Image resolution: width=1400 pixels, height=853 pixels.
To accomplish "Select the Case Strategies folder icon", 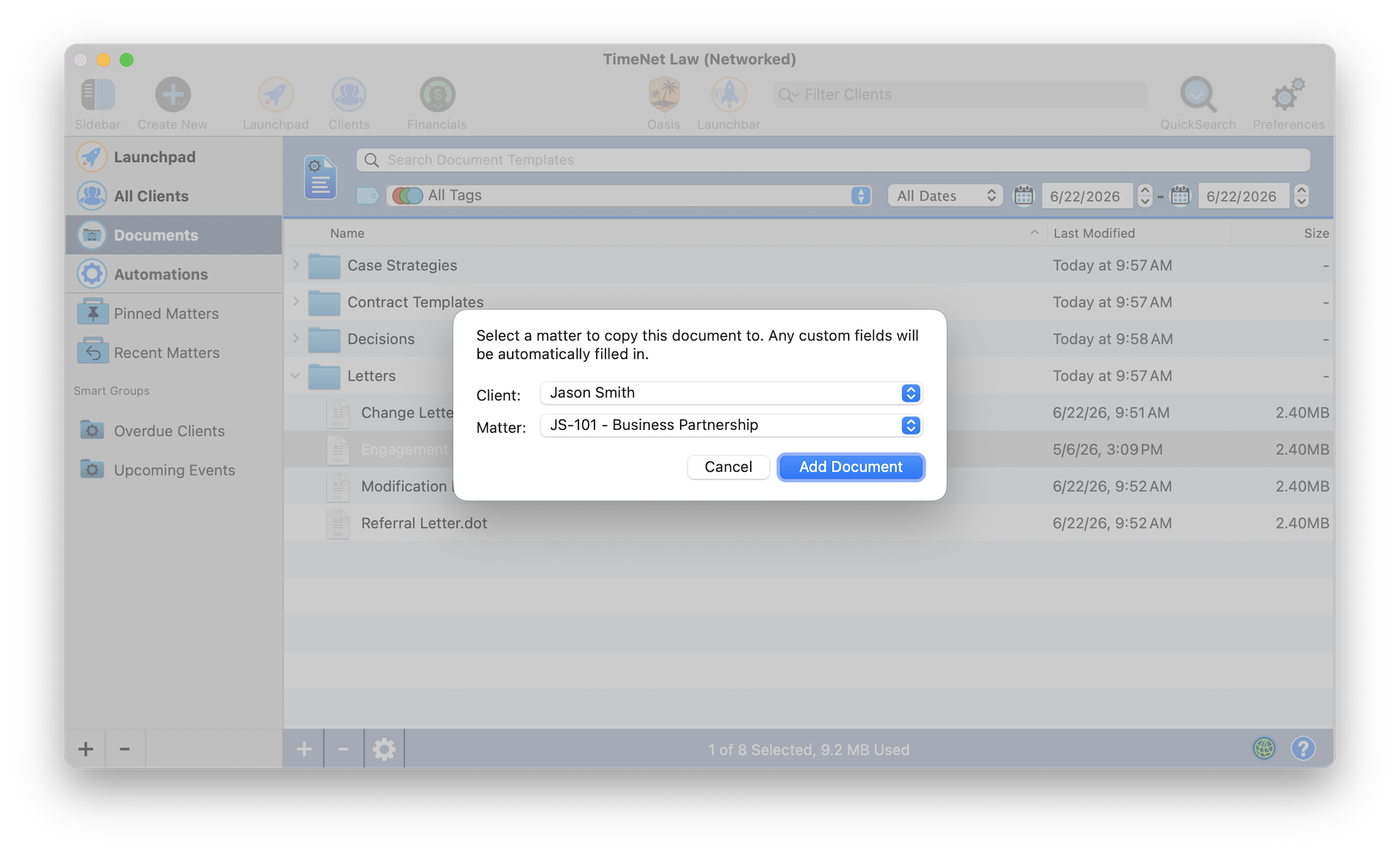I will (324, 265).
